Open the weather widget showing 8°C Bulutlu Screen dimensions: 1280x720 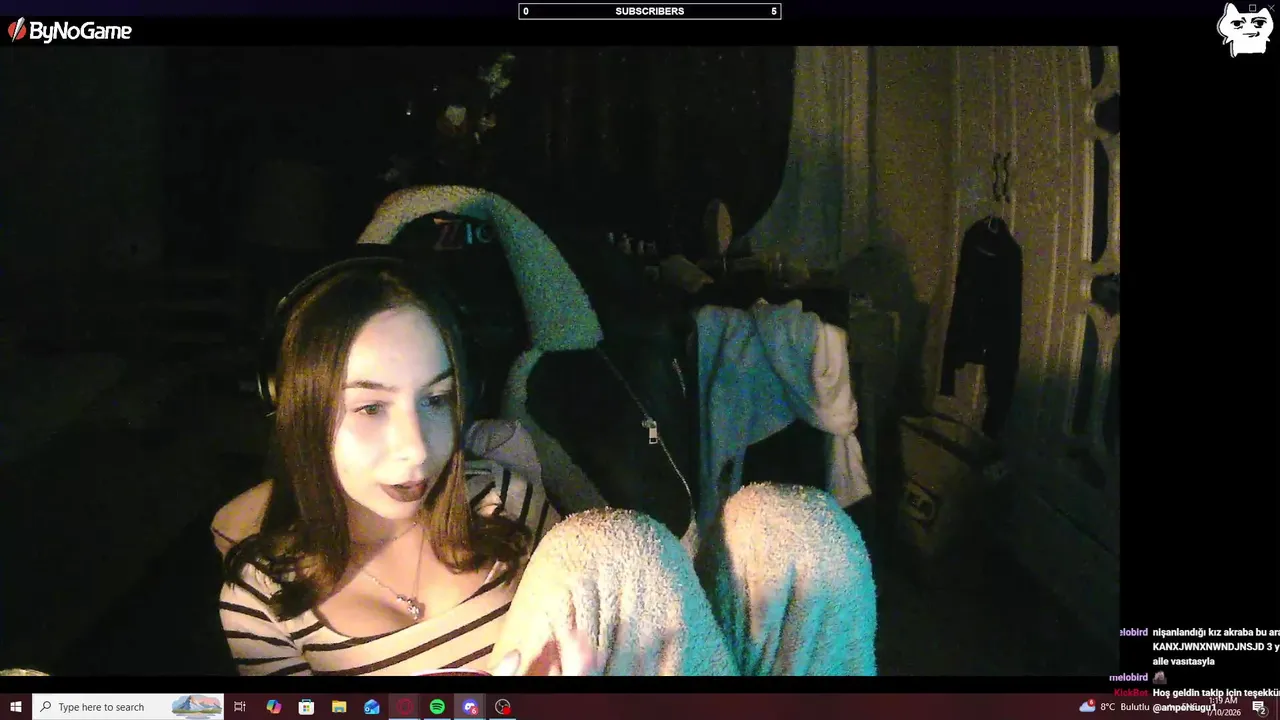pyautogui.click(x=1114, y=707)
